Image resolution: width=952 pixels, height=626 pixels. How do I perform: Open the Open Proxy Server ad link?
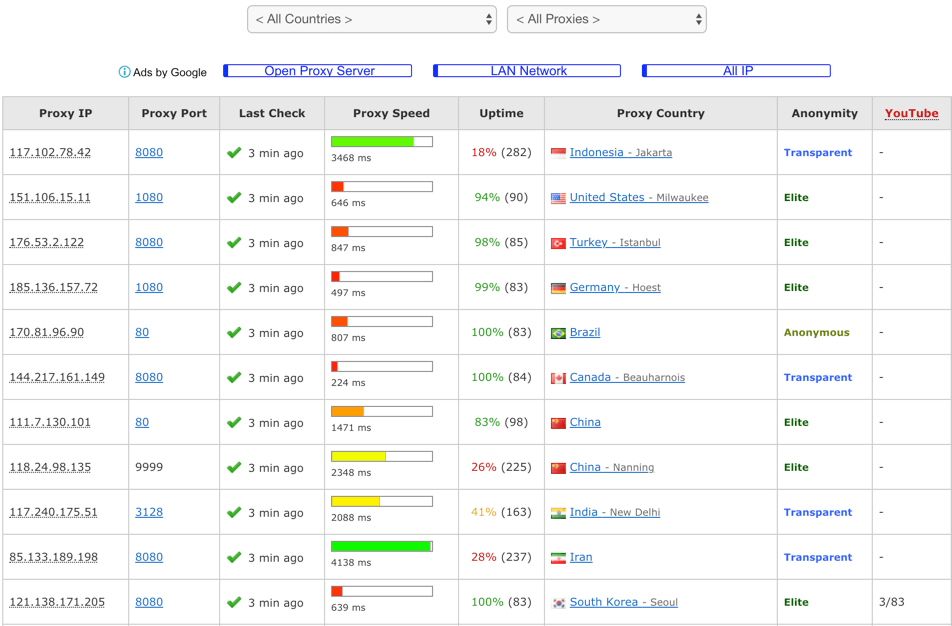[x=319, y=71]
